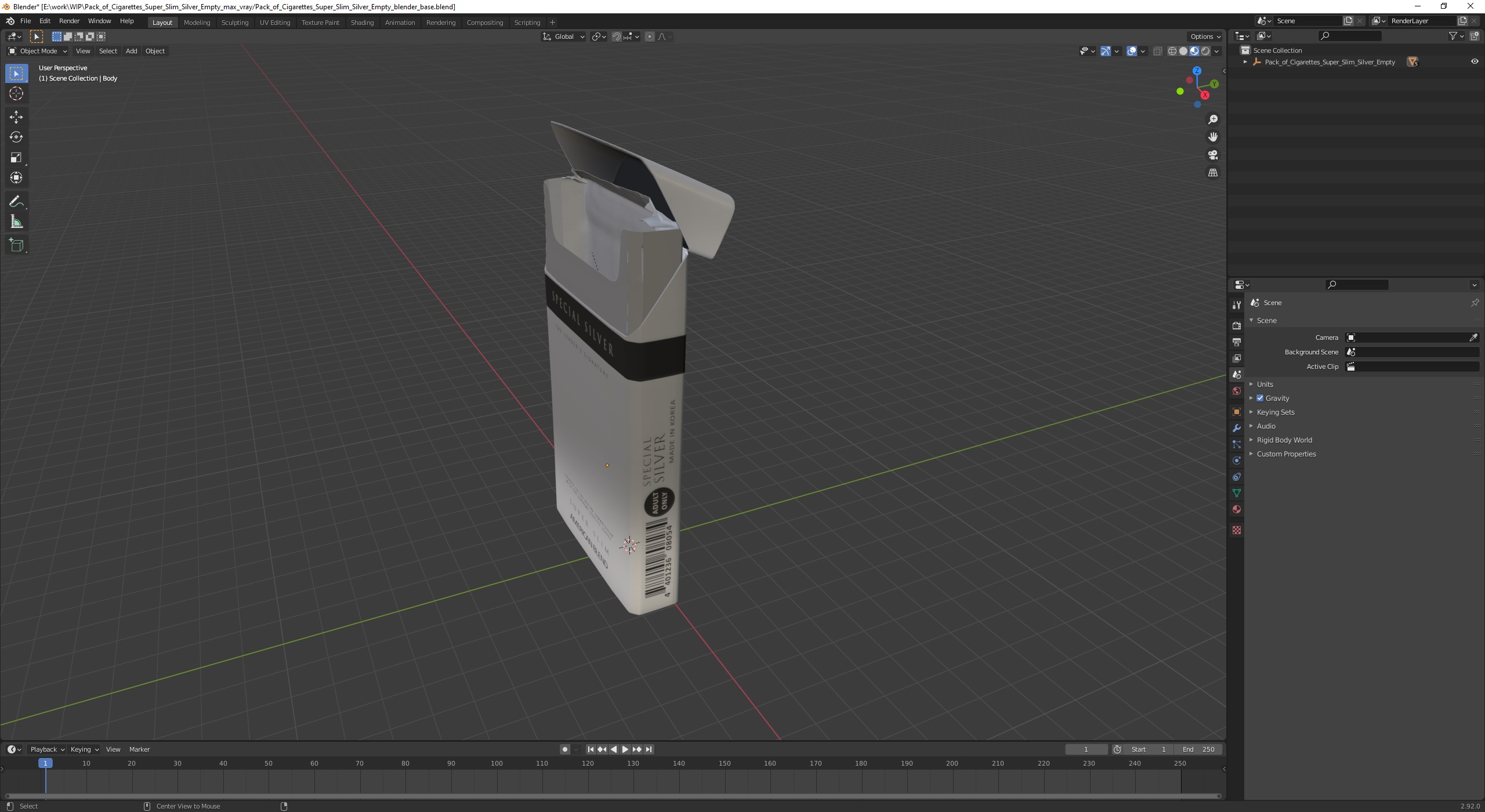Open the Object Mode dropdown
Screen dimensions: 1485x812
click(x=38, y=51)
